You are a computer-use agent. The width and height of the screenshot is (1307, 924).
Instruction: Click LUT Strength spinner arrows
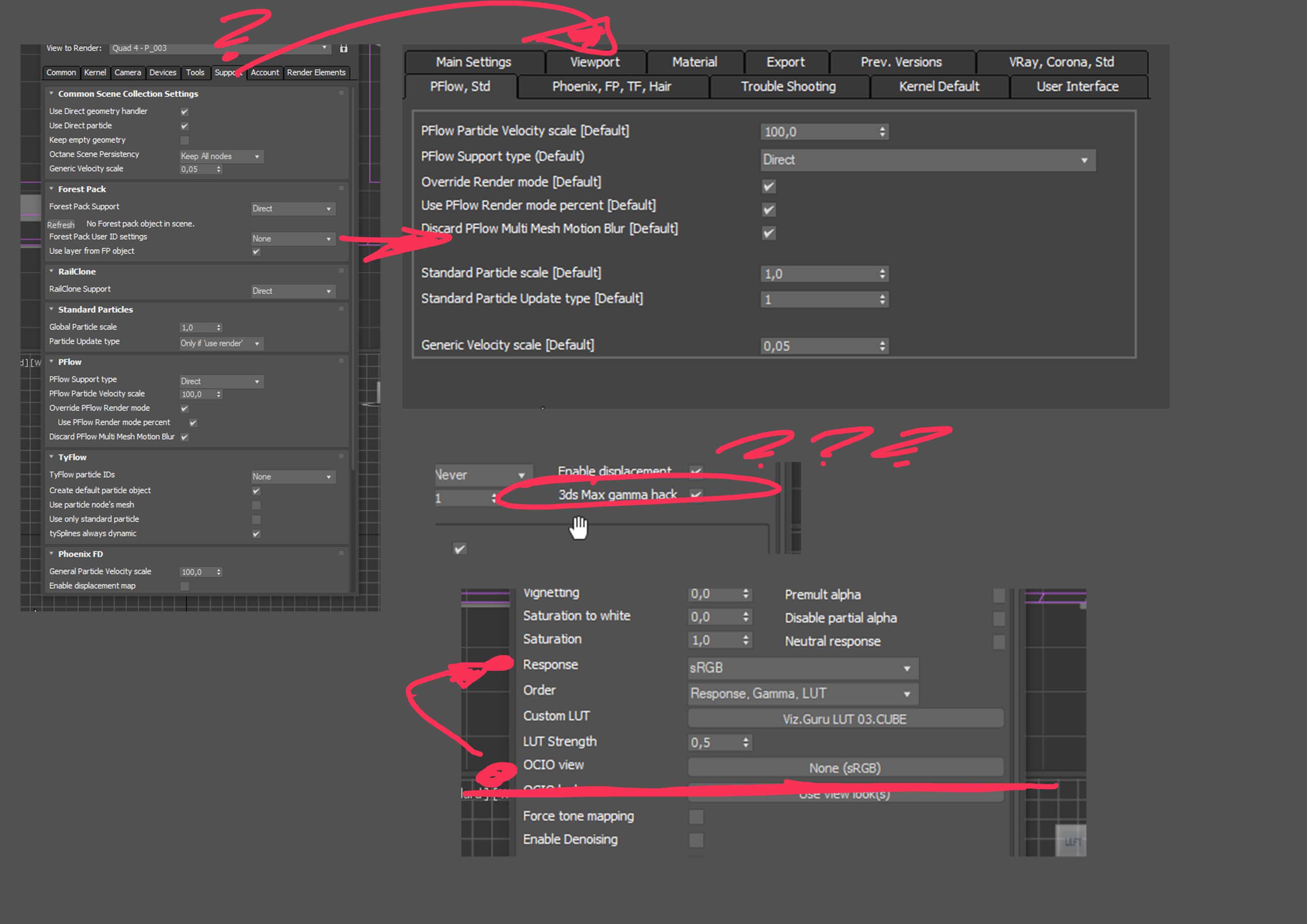click(746, 743)
